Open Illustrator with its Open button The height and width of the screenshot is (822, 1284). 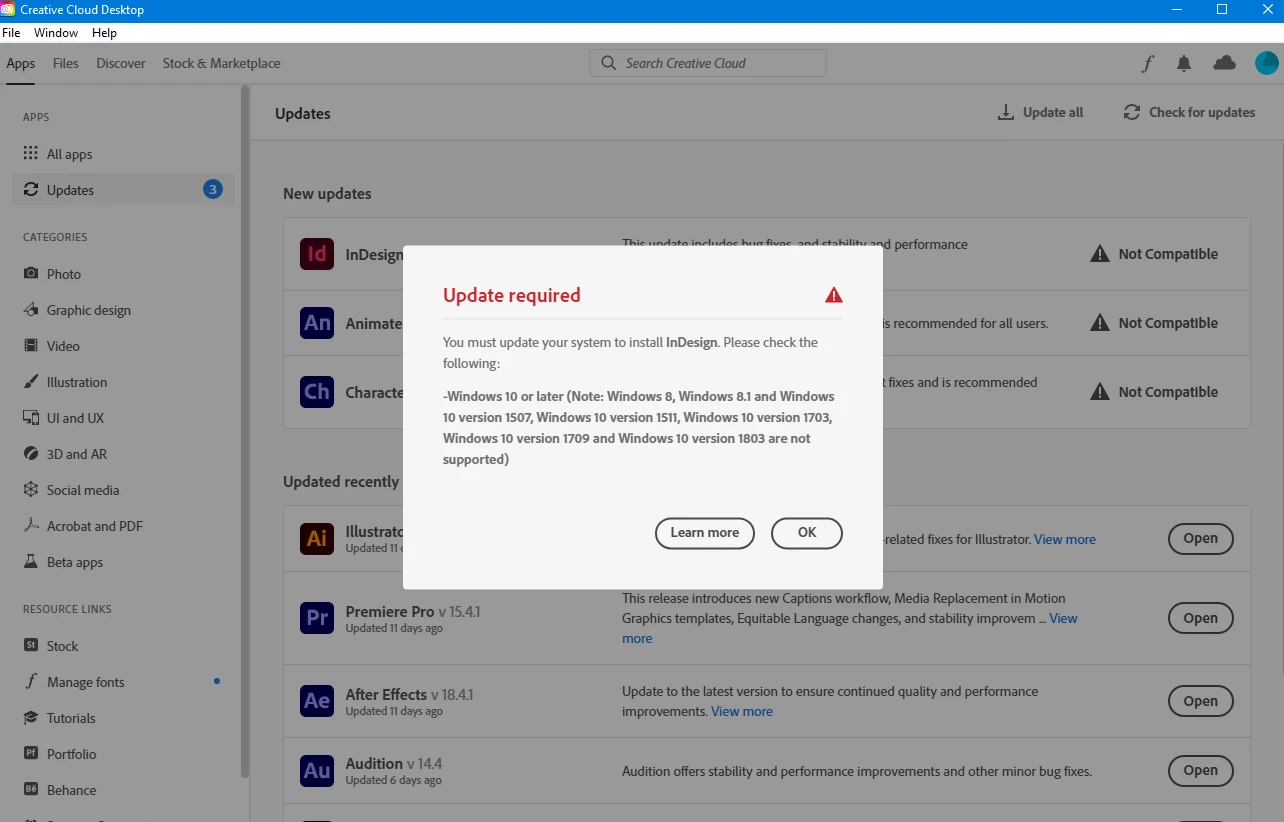pyautogui.click(x=1201, y=539)
